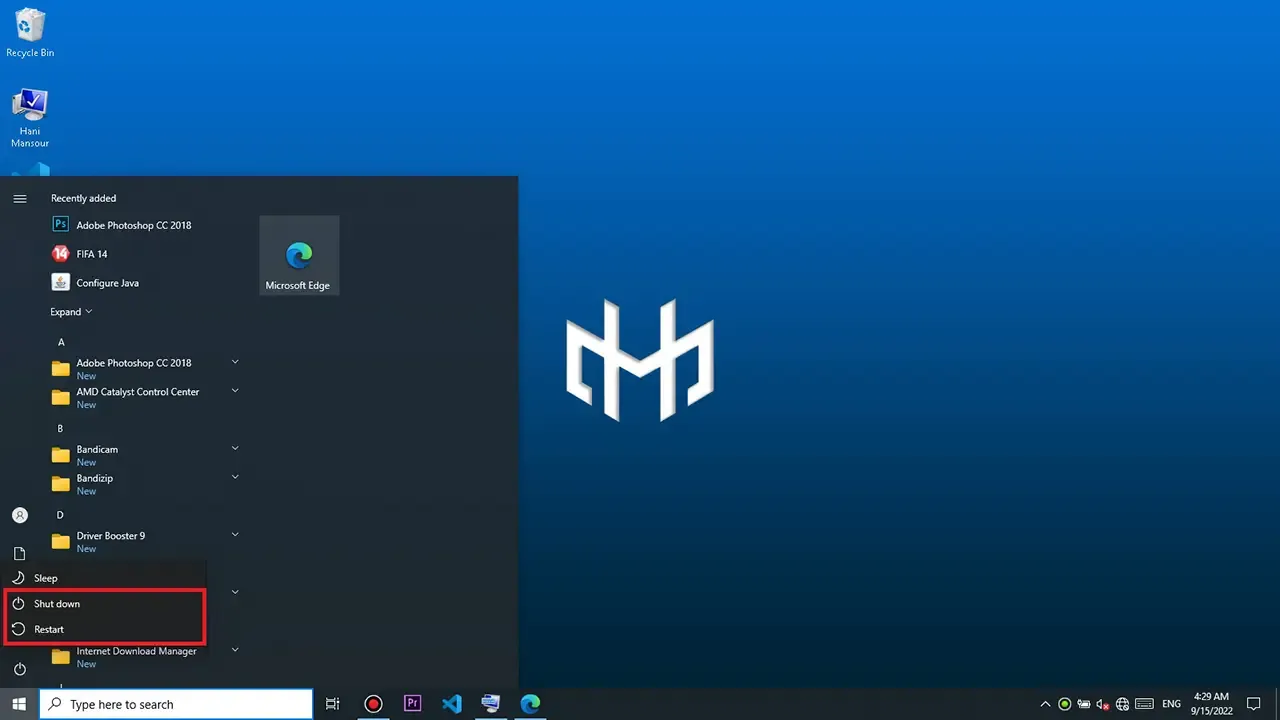Show hidden system tray icons
The width and height of the screenshot is (1280, 720).
pos(1046,704)
